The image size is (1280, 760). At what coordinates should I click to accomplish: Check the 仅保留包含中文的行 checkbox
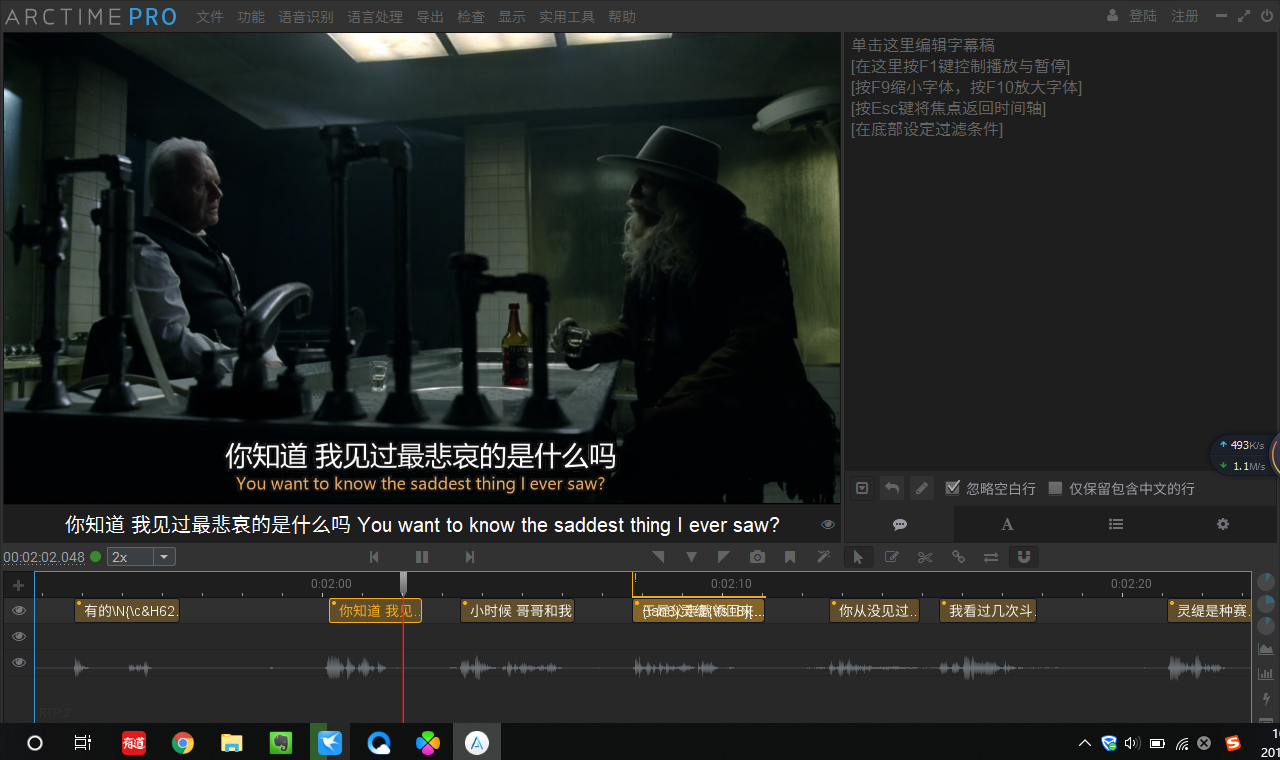pos(1055,488)
